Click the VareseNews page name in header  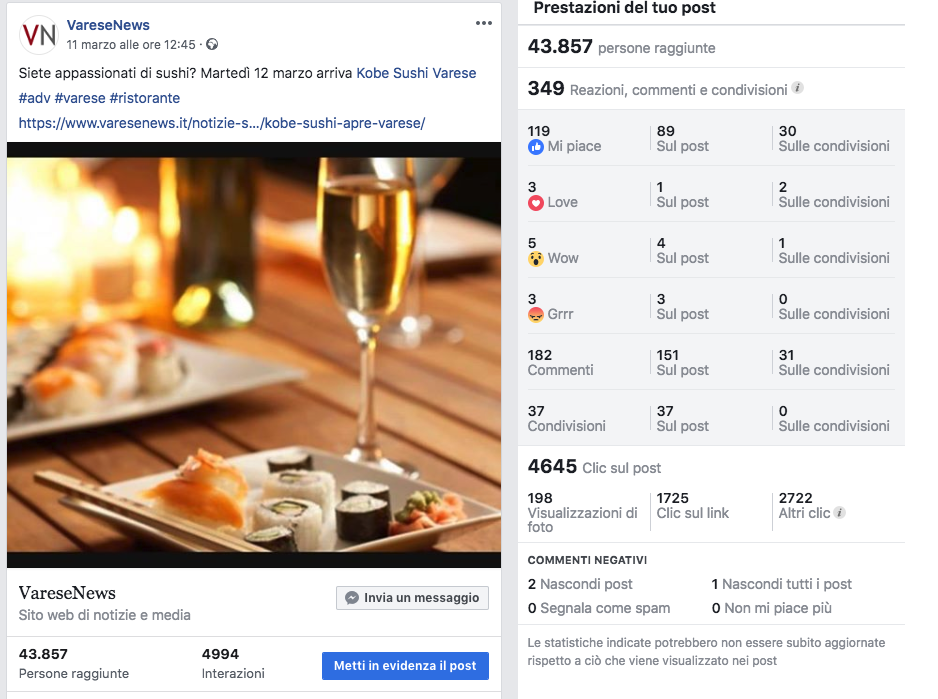[108, 25]
